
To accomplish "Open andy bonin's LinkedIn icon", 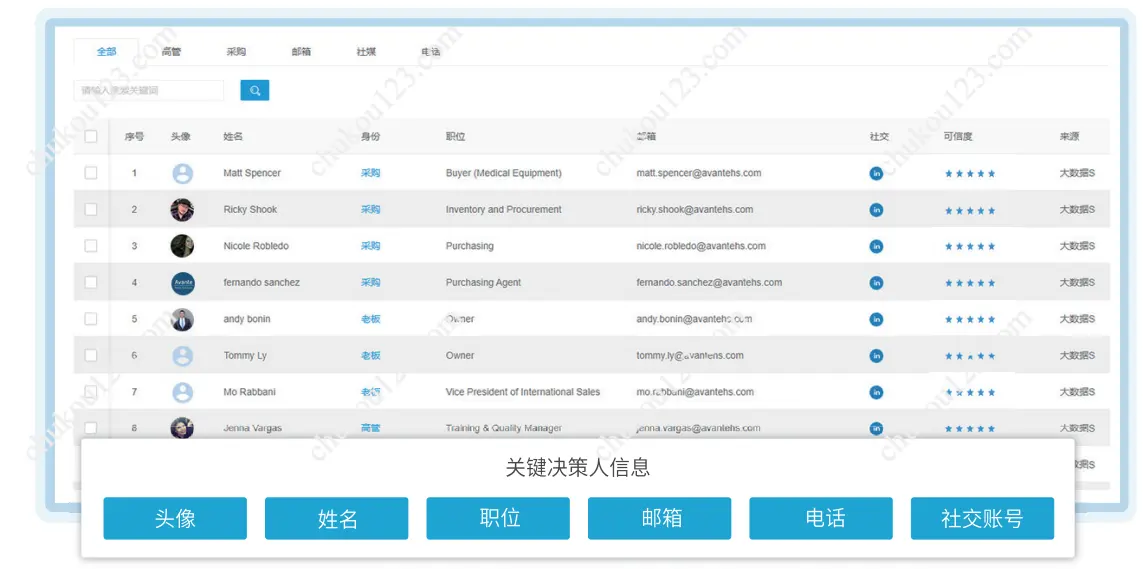I will (x=876, y=320).
